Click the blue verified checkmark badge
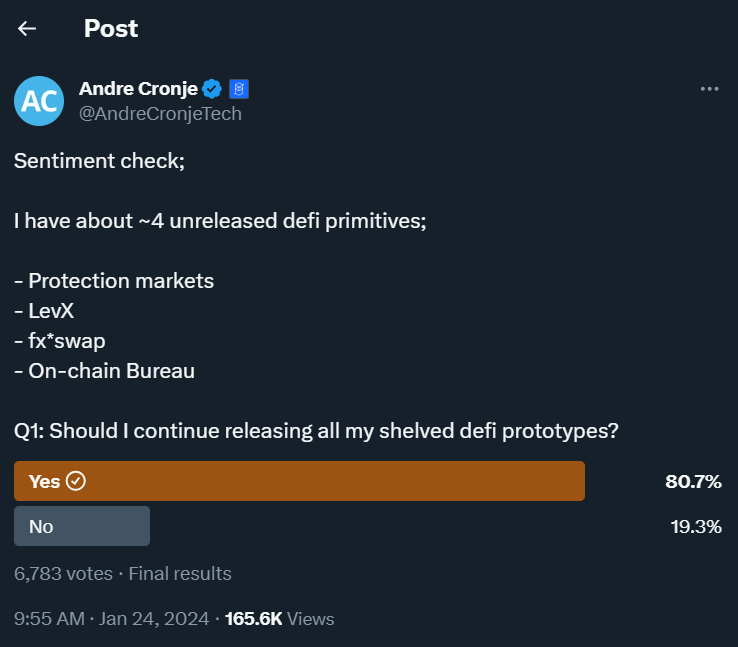 [x=212, y=89]
